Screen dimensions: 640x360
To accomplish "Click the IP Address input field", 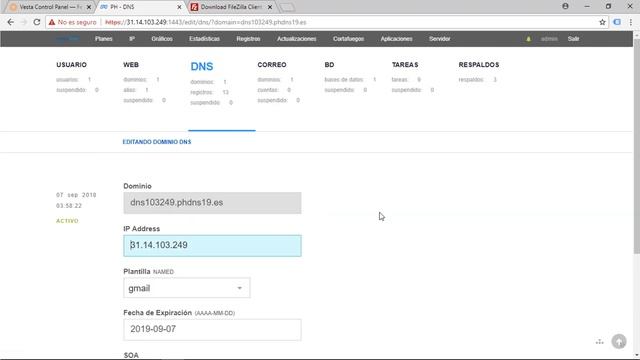I will pyautogui.click(x=212, y=246).
